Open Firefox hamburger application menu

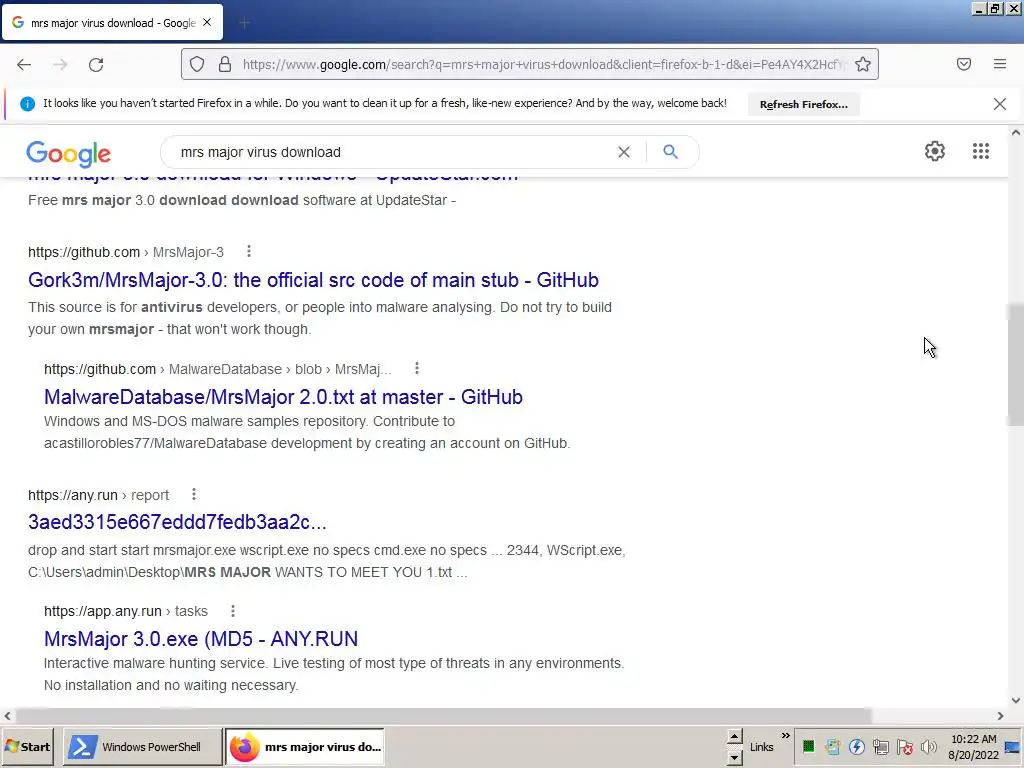(999, 64)
